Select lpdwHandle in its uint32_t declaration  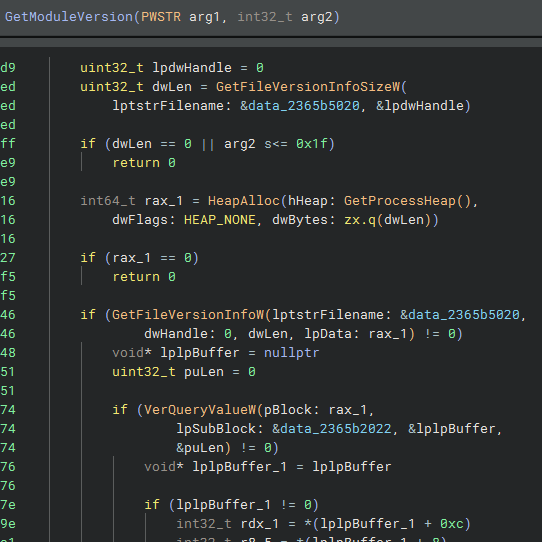tap(192, 68)
